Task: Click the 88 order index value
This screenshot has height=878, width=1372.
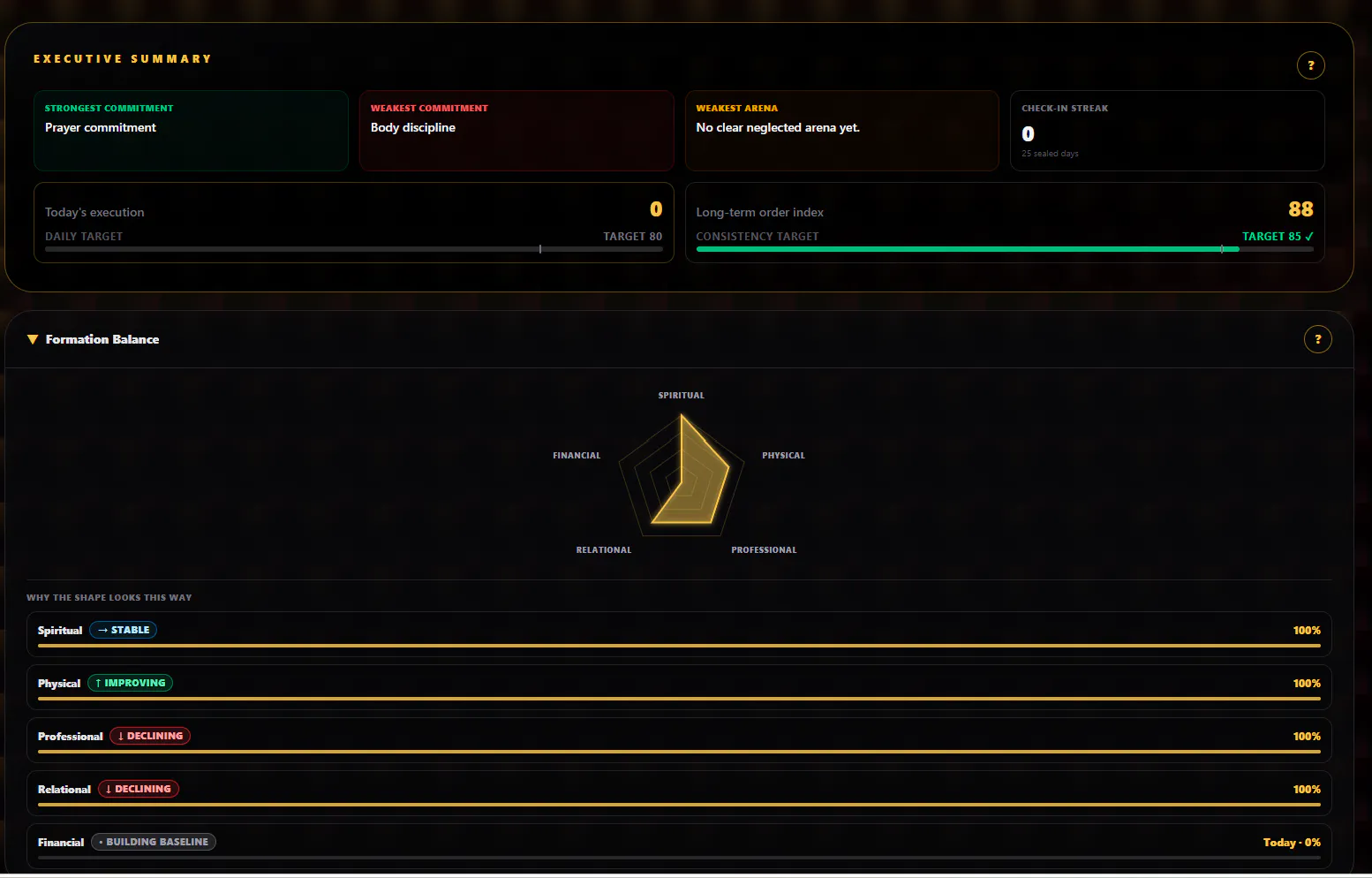Action: (1300, 209)
